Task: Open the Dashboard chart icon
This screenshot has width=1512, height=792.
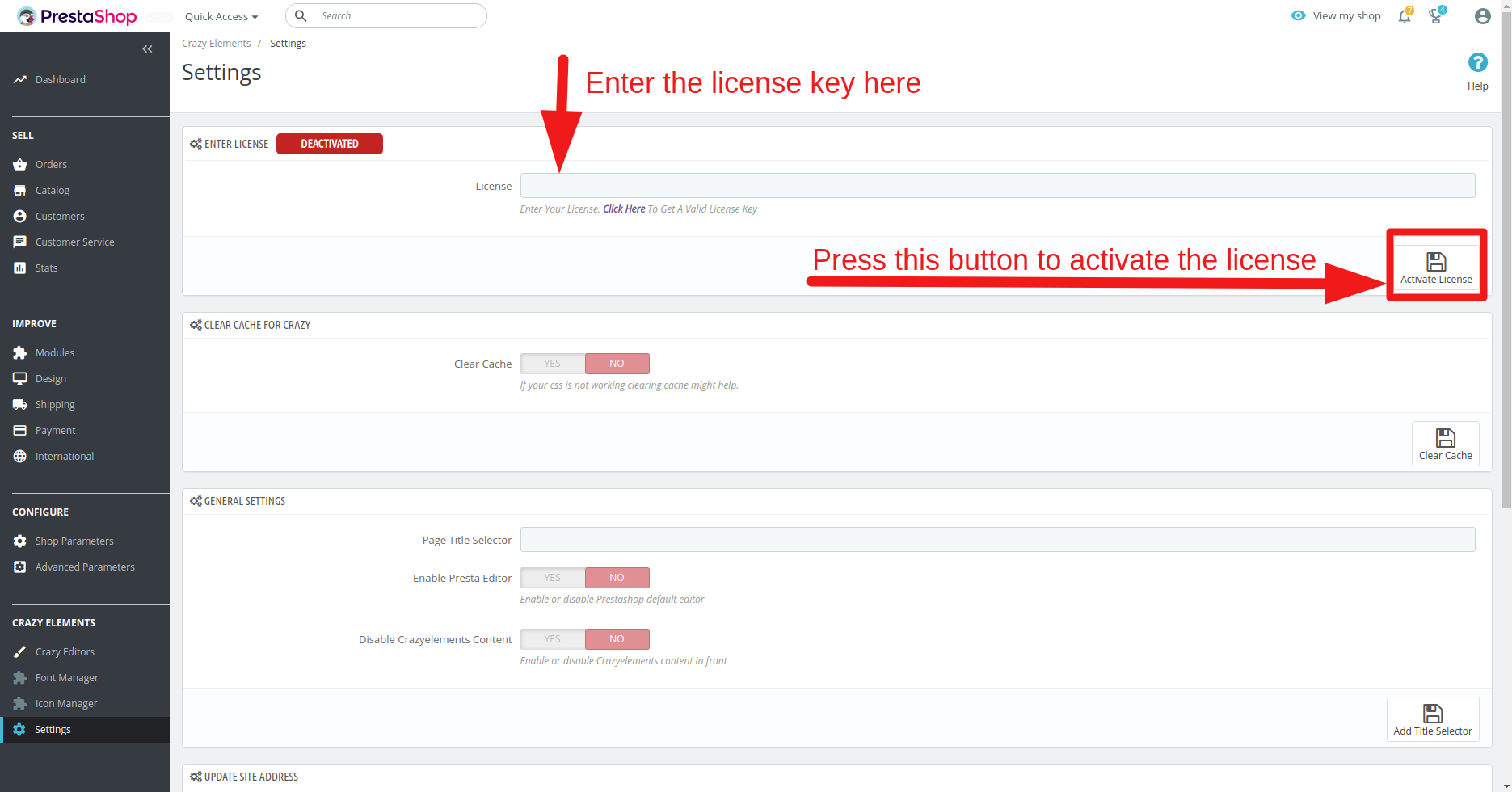Action: 20,79
